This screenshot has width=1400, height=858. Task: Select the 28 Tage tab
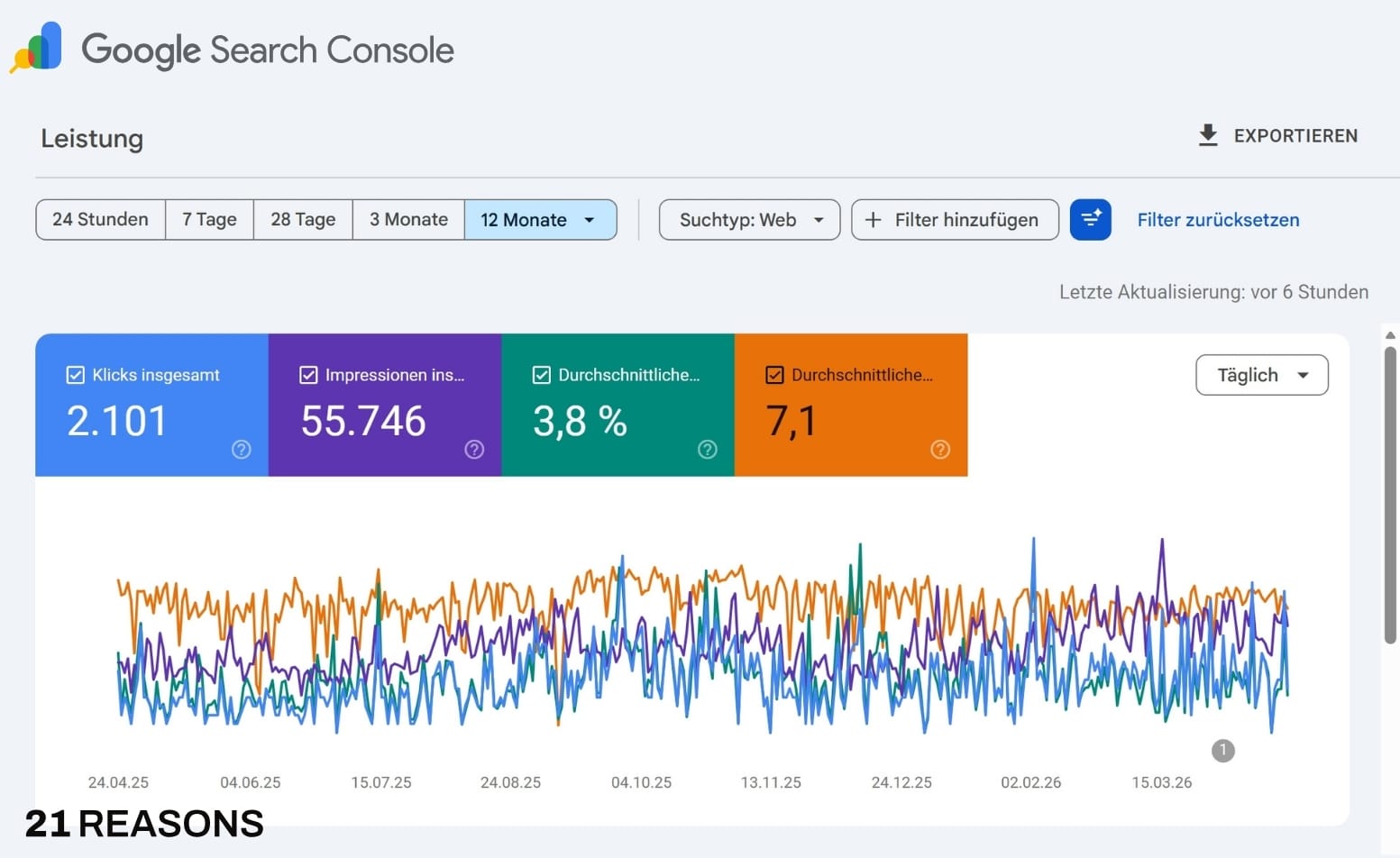click(303, 220)
